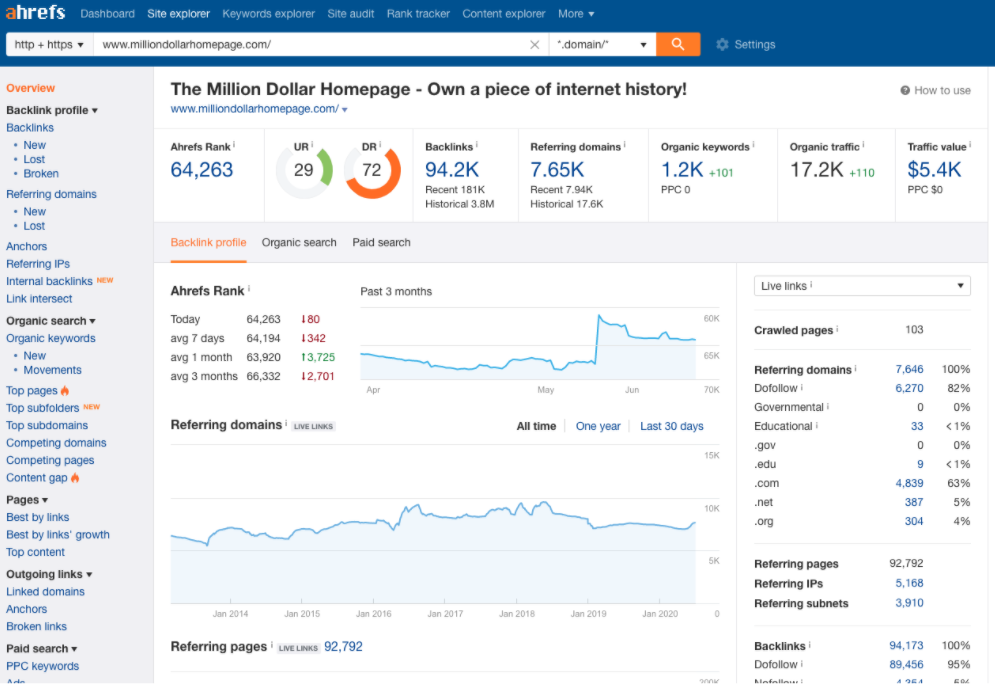Open Backlinks in the sidebar
The image size is (995, 686).
tap(30, 128)
